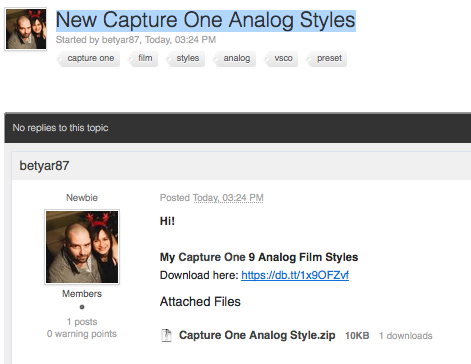Image resolution: width=471 pixels, height=364 pixels.
Task: Click the '1 posts' count
Action: [x=82, y=322]
